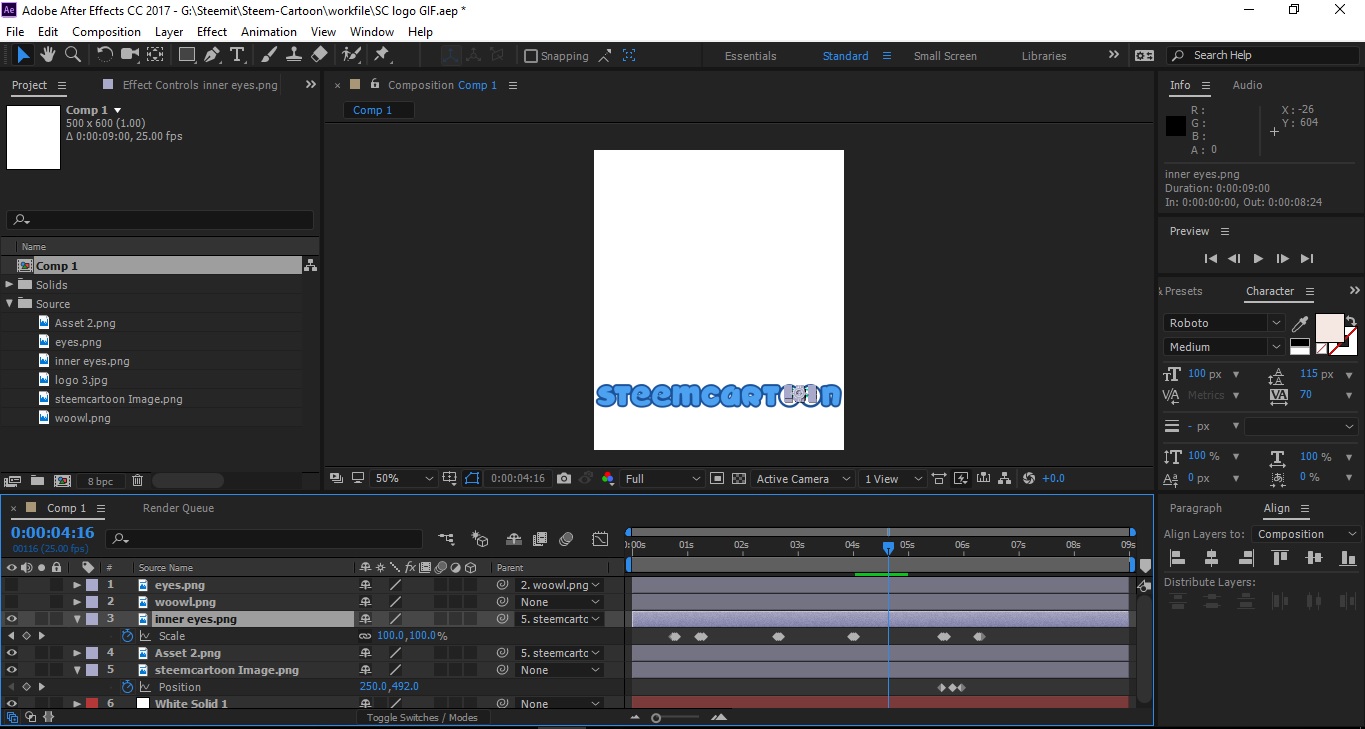Create new folder in Project panel
Image resolution: width=1365 pixels, height=729 pixels.
coord(37,481)
